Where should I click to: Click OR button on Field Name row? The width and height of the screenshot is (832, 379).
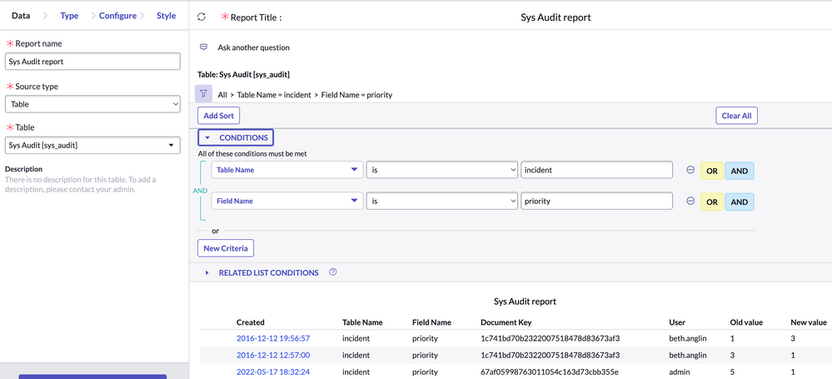(x=712, y=202)
